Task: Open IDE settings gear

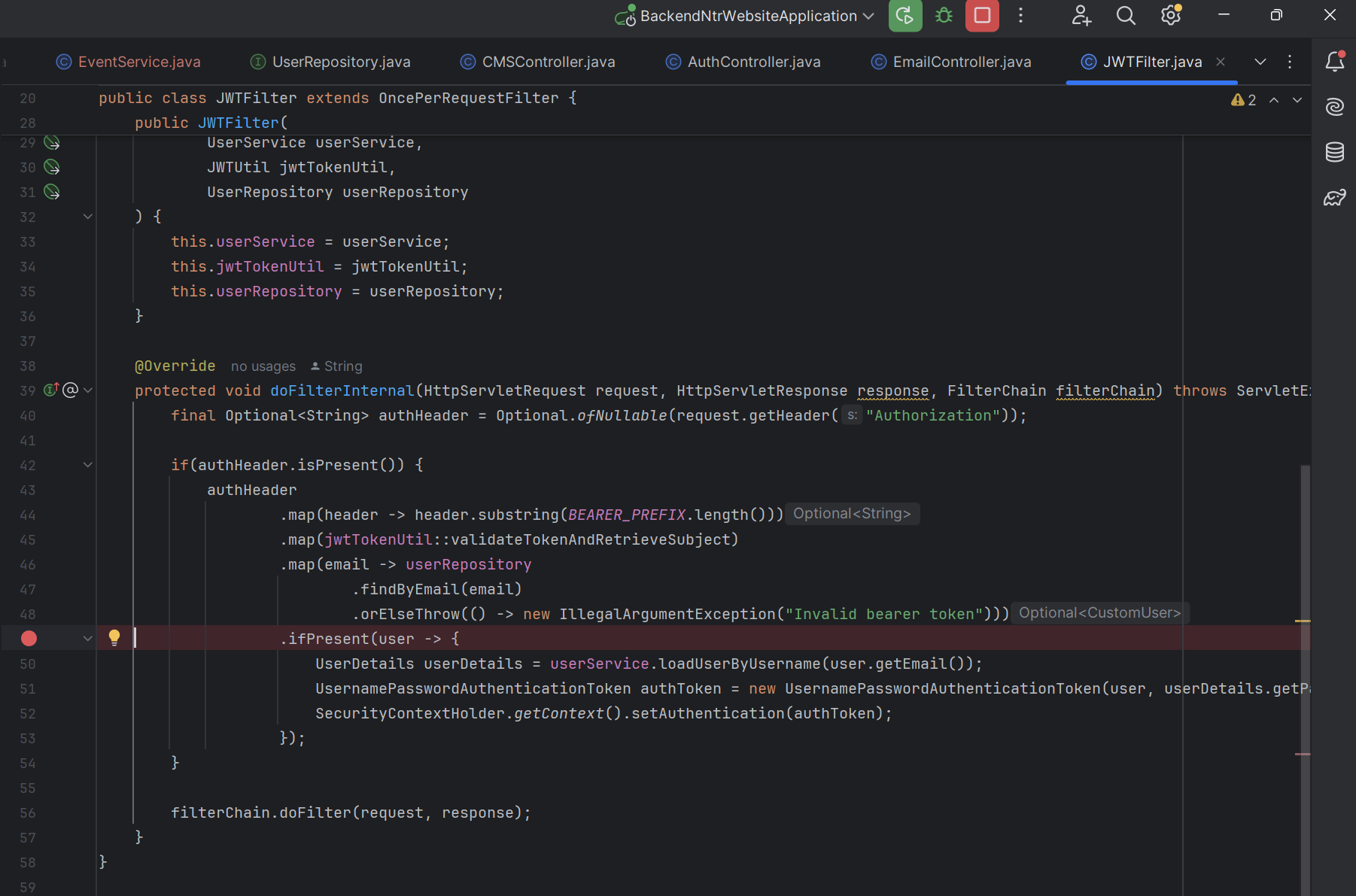Action: pyautogui.click(x=1170, y=16)
